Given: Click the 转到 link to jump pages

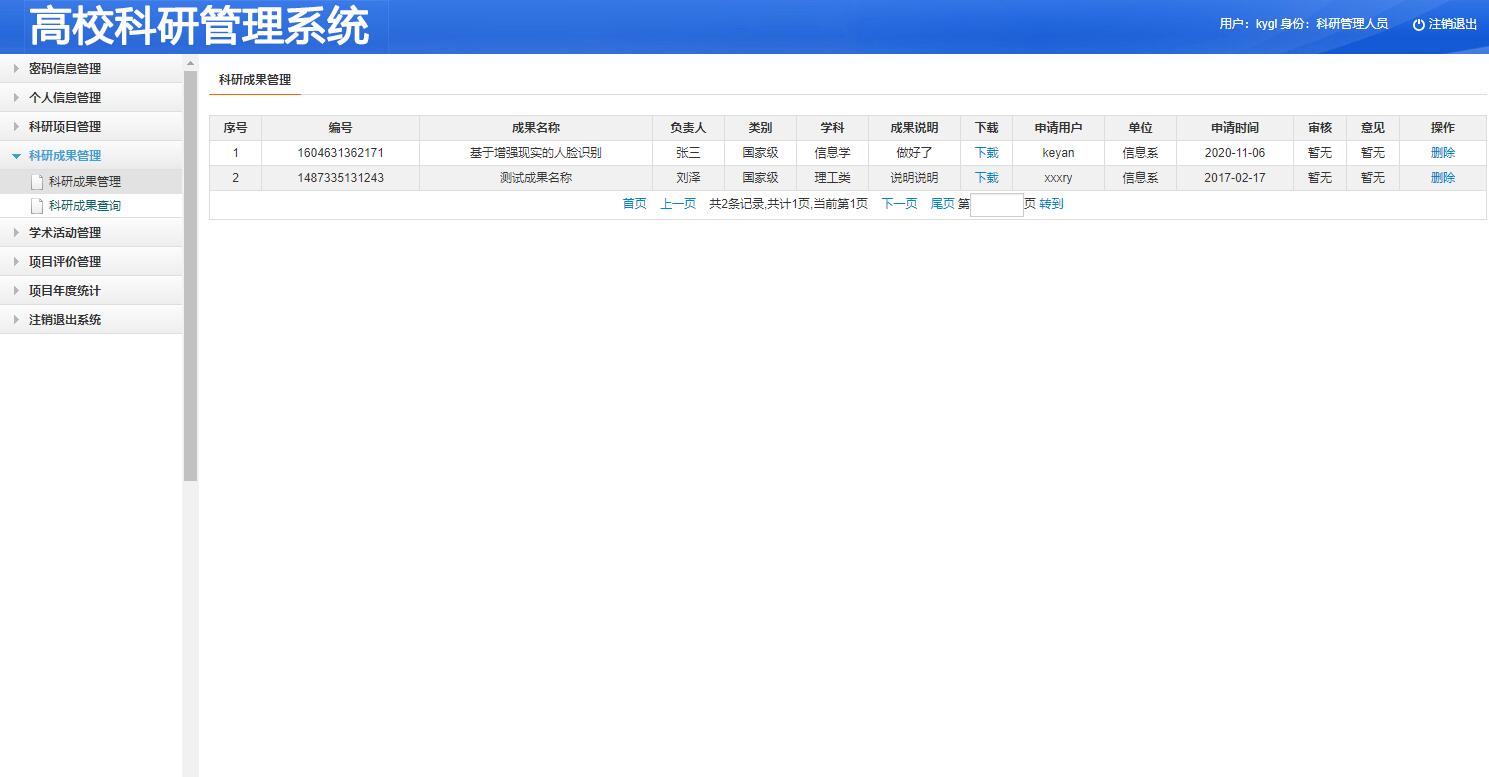Looking at the screenshot, I should coord(1051,204).
